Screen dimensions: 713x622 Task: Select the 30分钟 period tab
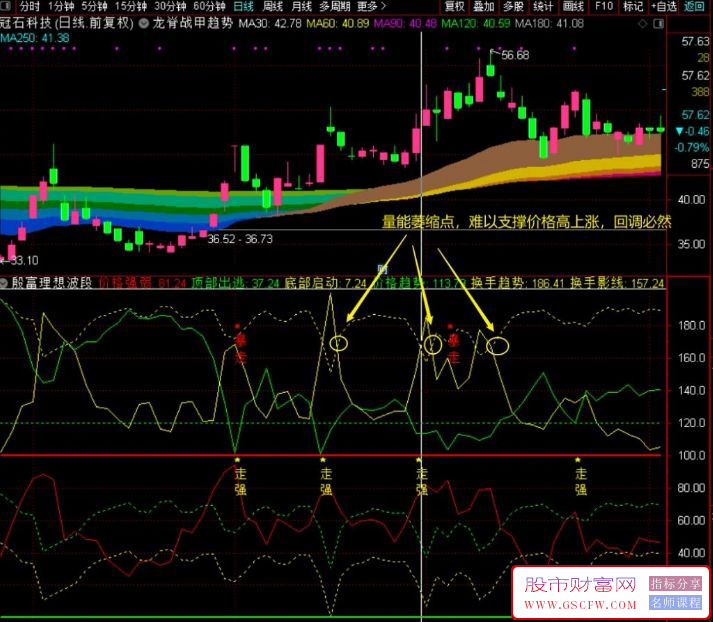tap(170, 6)
